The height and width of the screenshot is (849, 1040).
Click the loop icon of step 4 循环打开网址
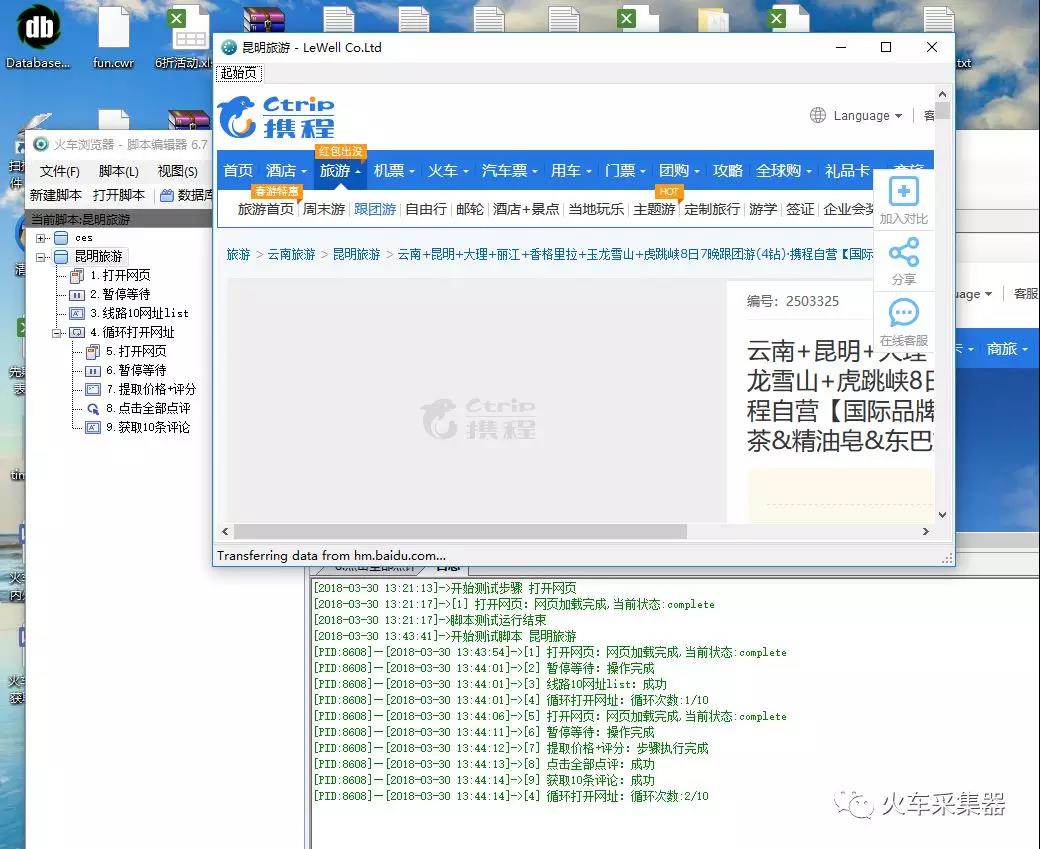77,332
